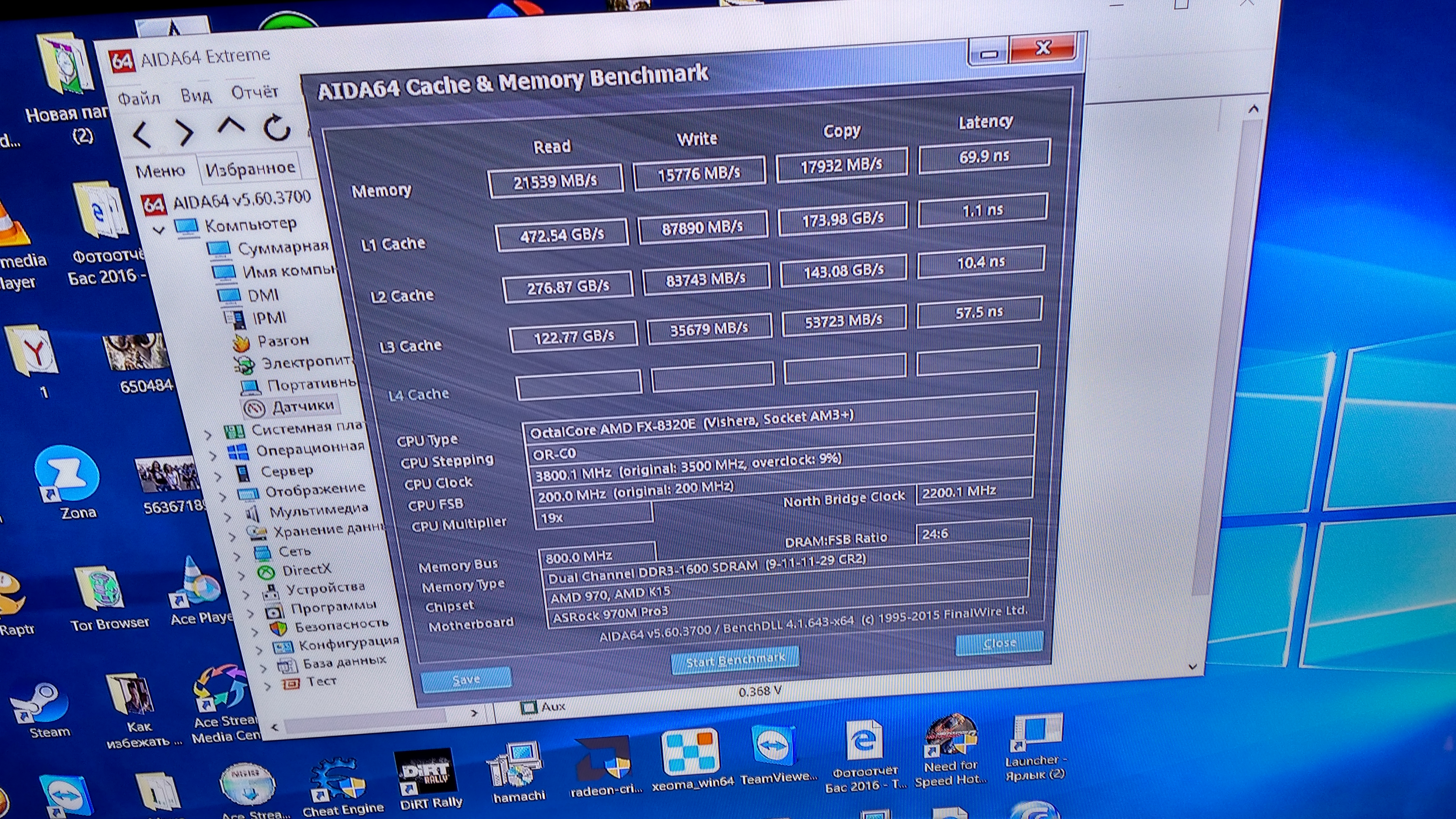
Task: Switch to the Избранное tab
Action: point(249,168)
